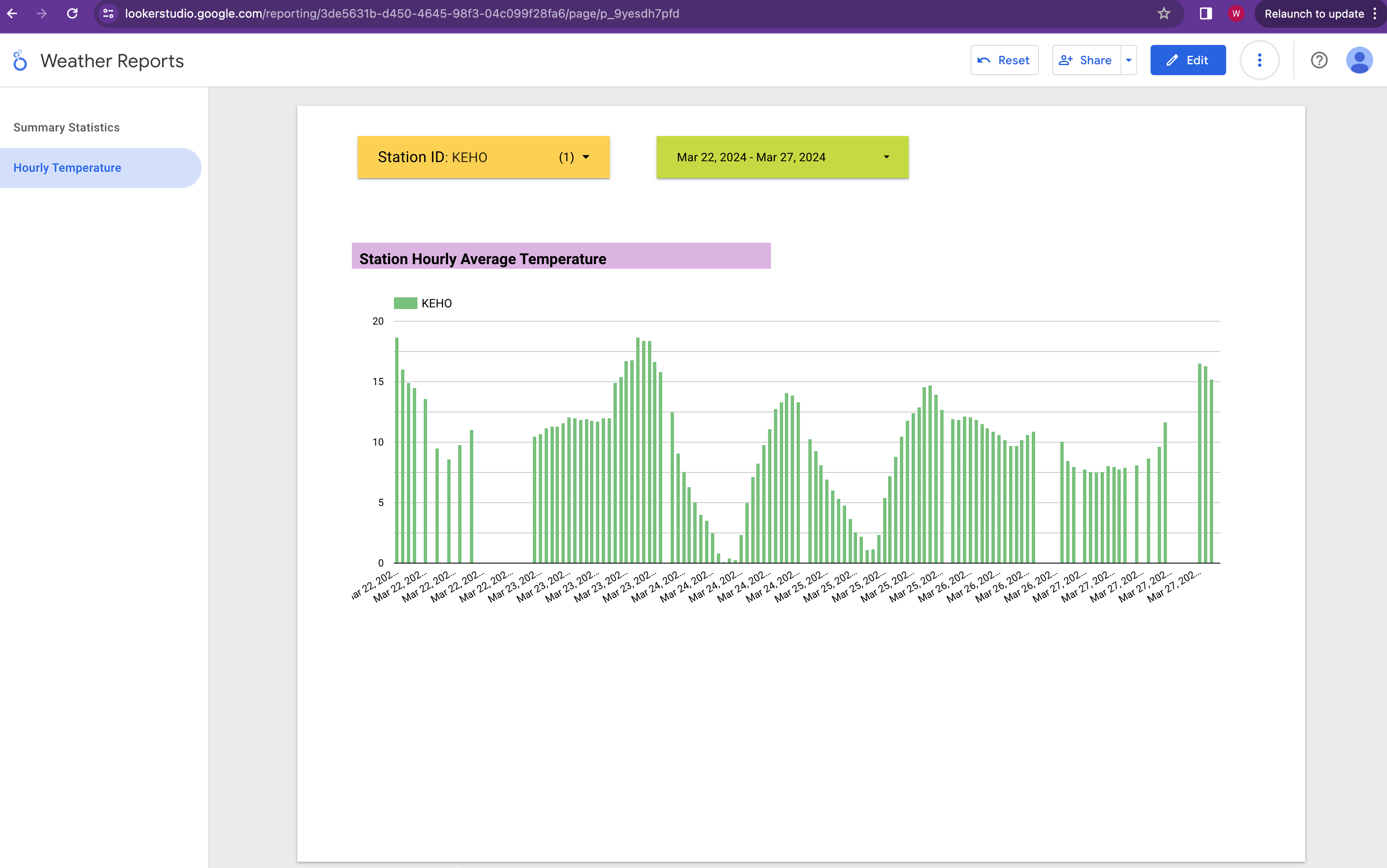
Task: Click the browser address bar URL
Action: tap(402, 14)
